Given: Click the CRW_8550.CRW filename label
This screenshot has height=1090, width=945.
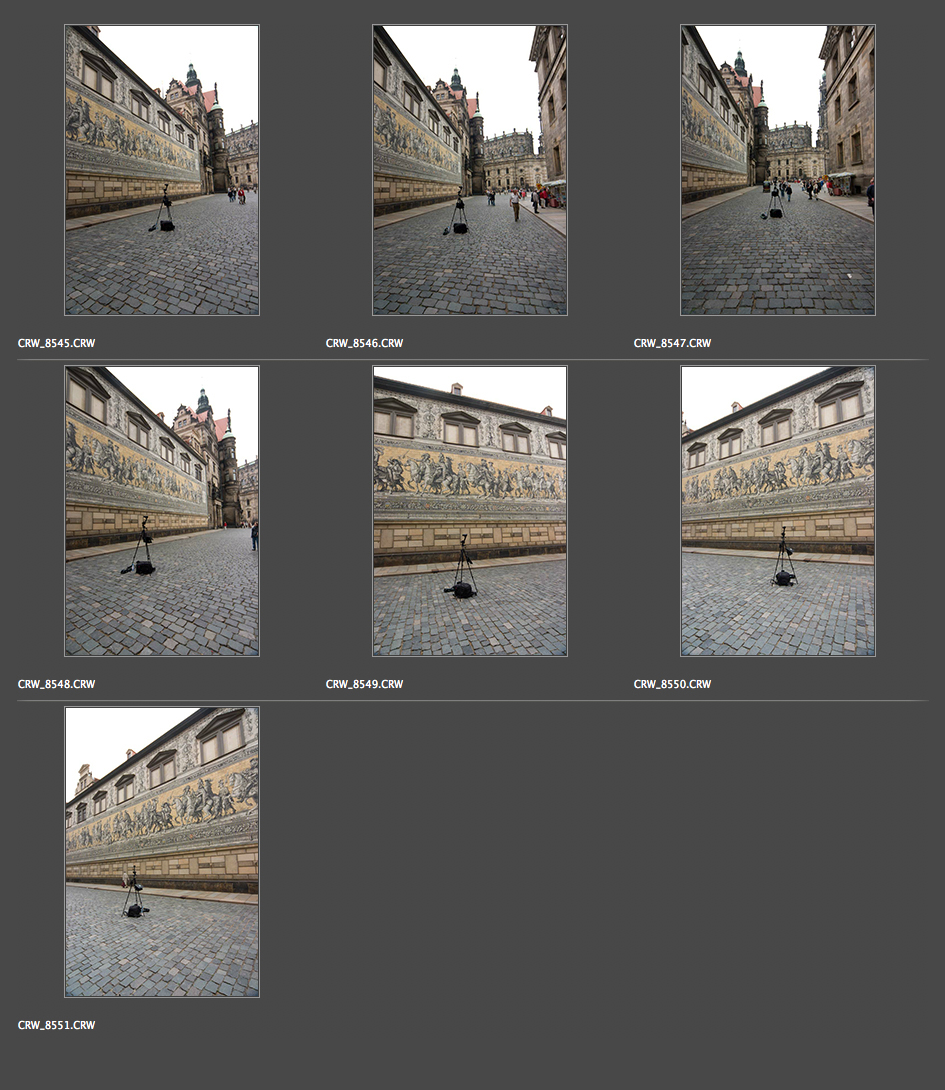Looking at the screenshot, I should [672, 684].
